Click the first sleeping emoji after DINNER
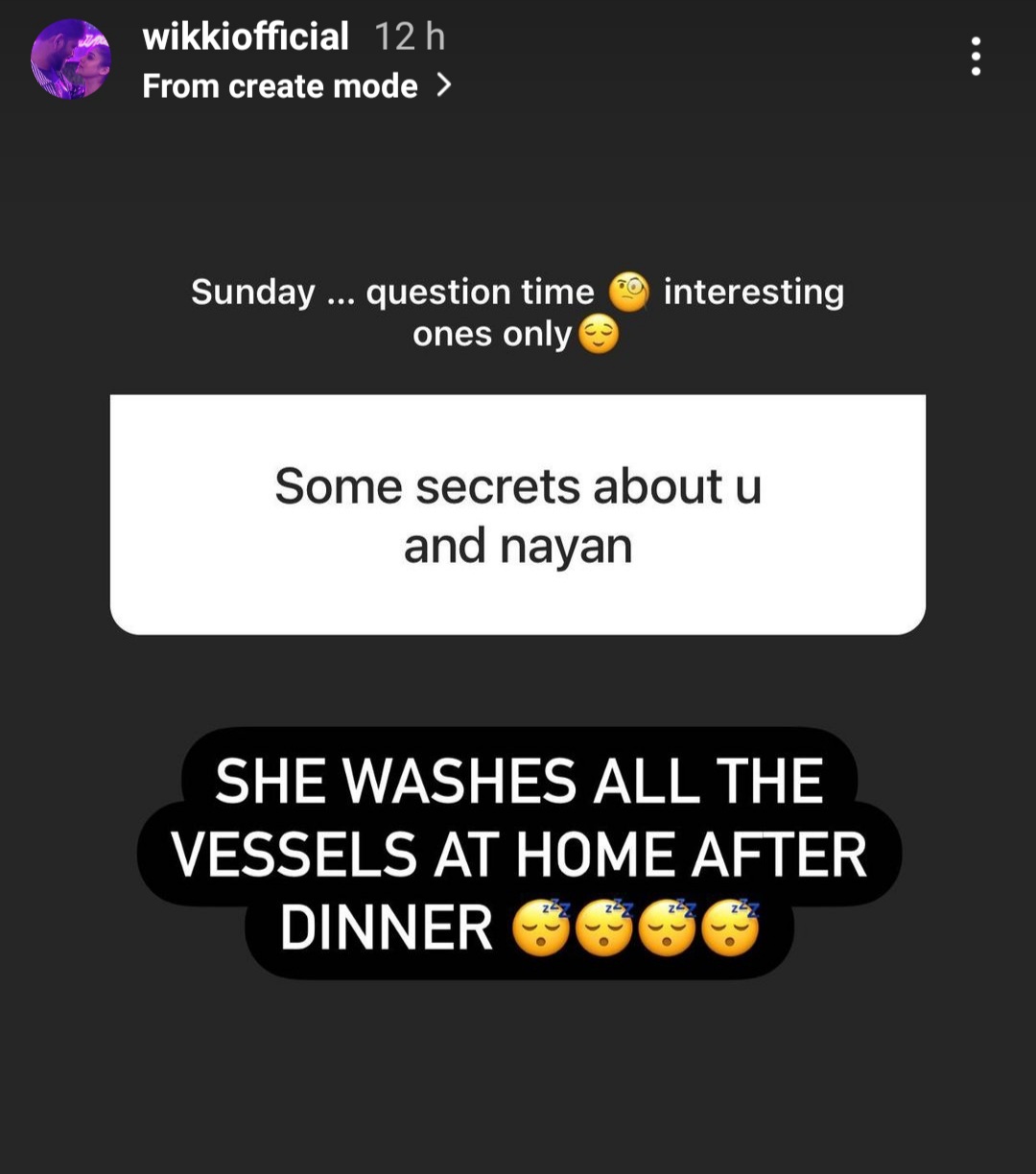Viewport: 1036px width, 1174px height. pos(542,928)
